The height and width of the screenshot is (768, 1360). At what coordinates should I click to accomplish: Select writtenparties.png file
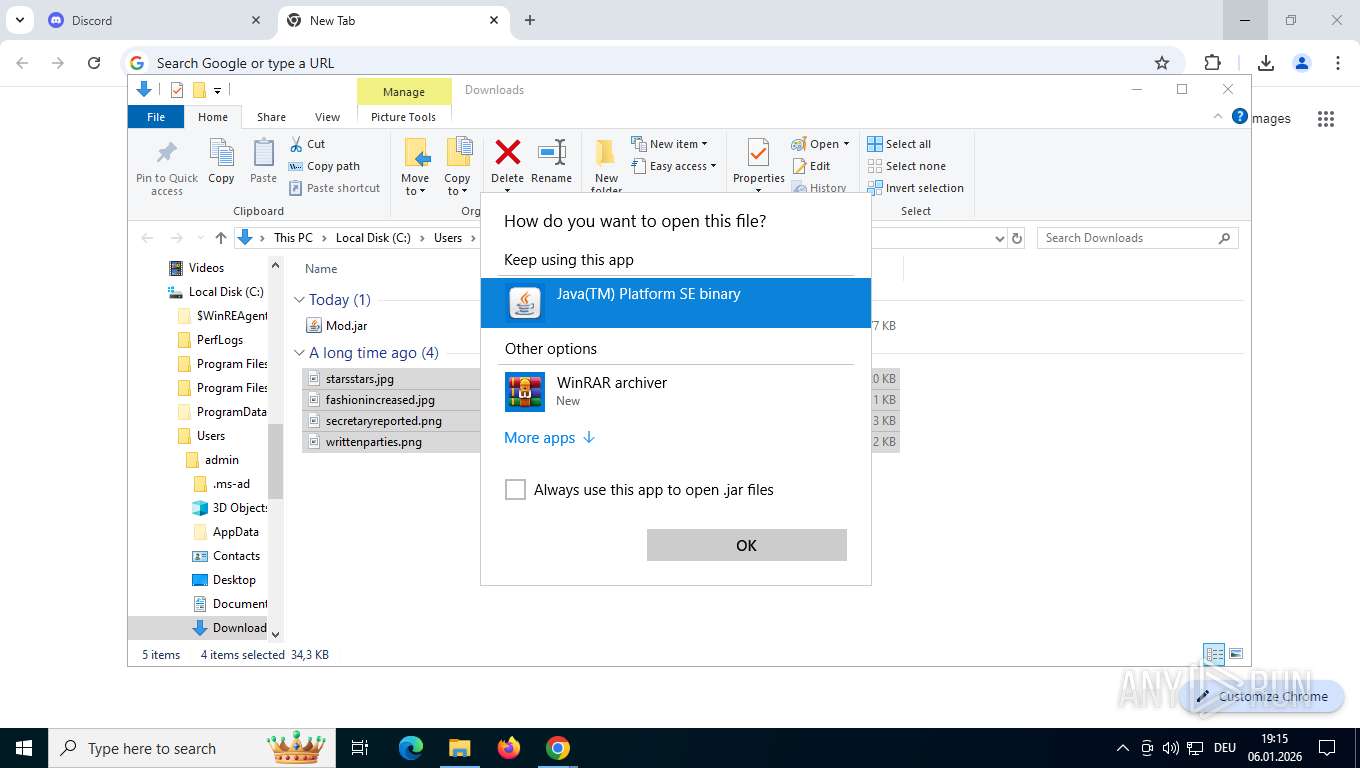373,442
